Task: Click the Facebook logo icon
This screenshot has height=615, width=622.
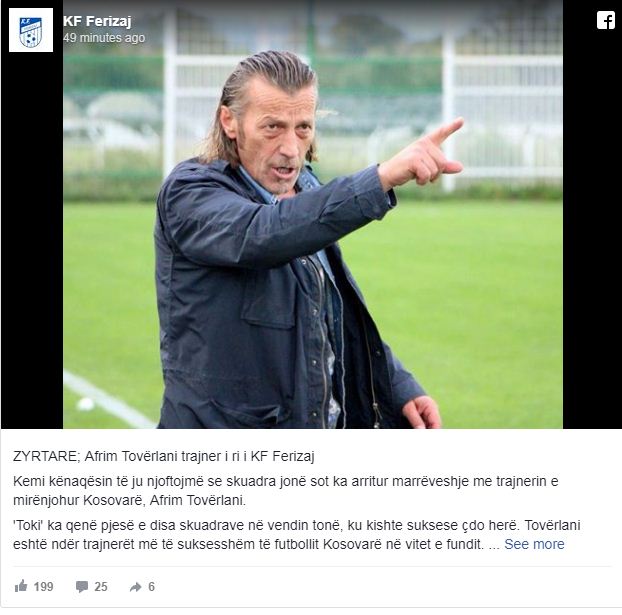Action: [606, 20]
